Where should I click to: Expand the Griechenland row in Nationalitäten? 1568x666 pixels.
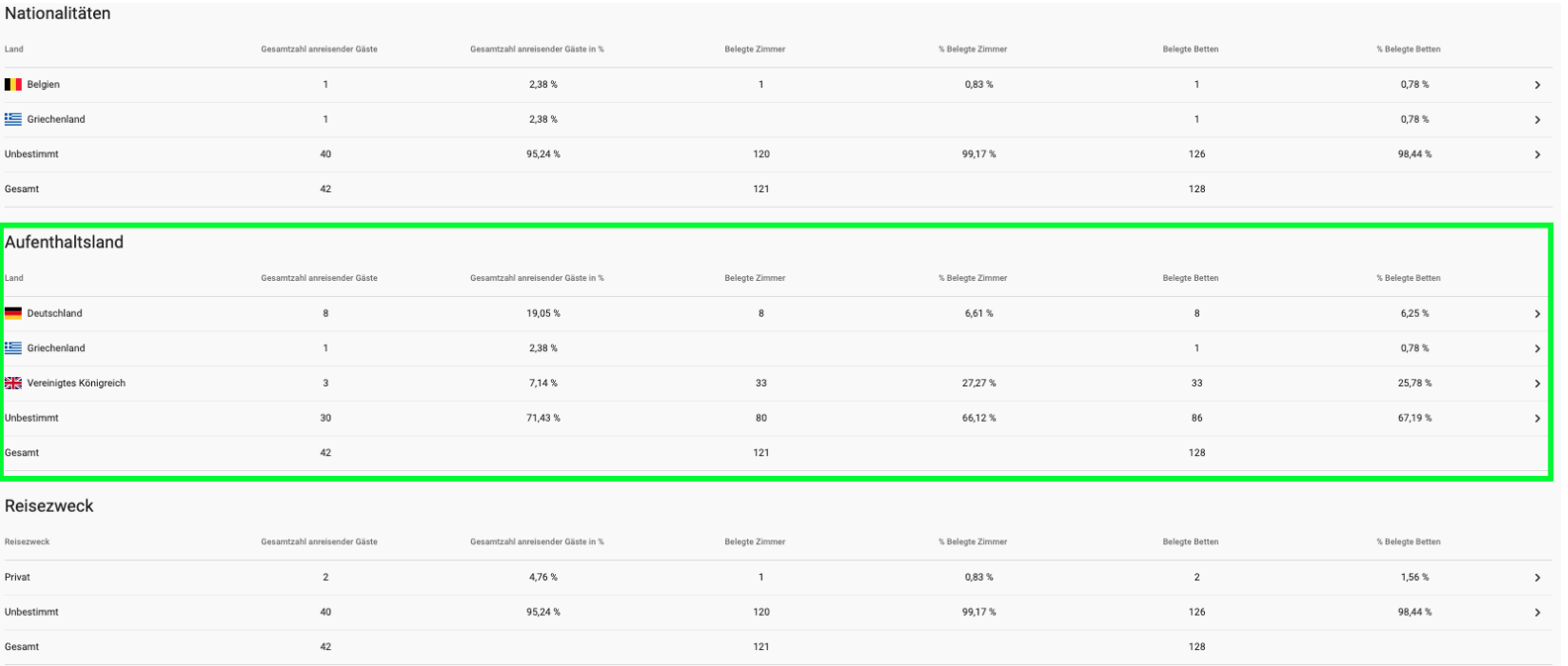pyautogui.click(x=1536, y=120)
